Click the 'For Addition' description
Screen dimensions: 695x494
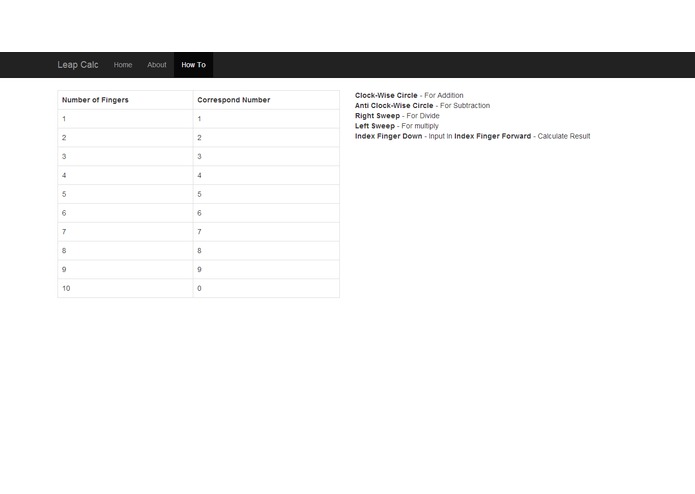point(444,95)
